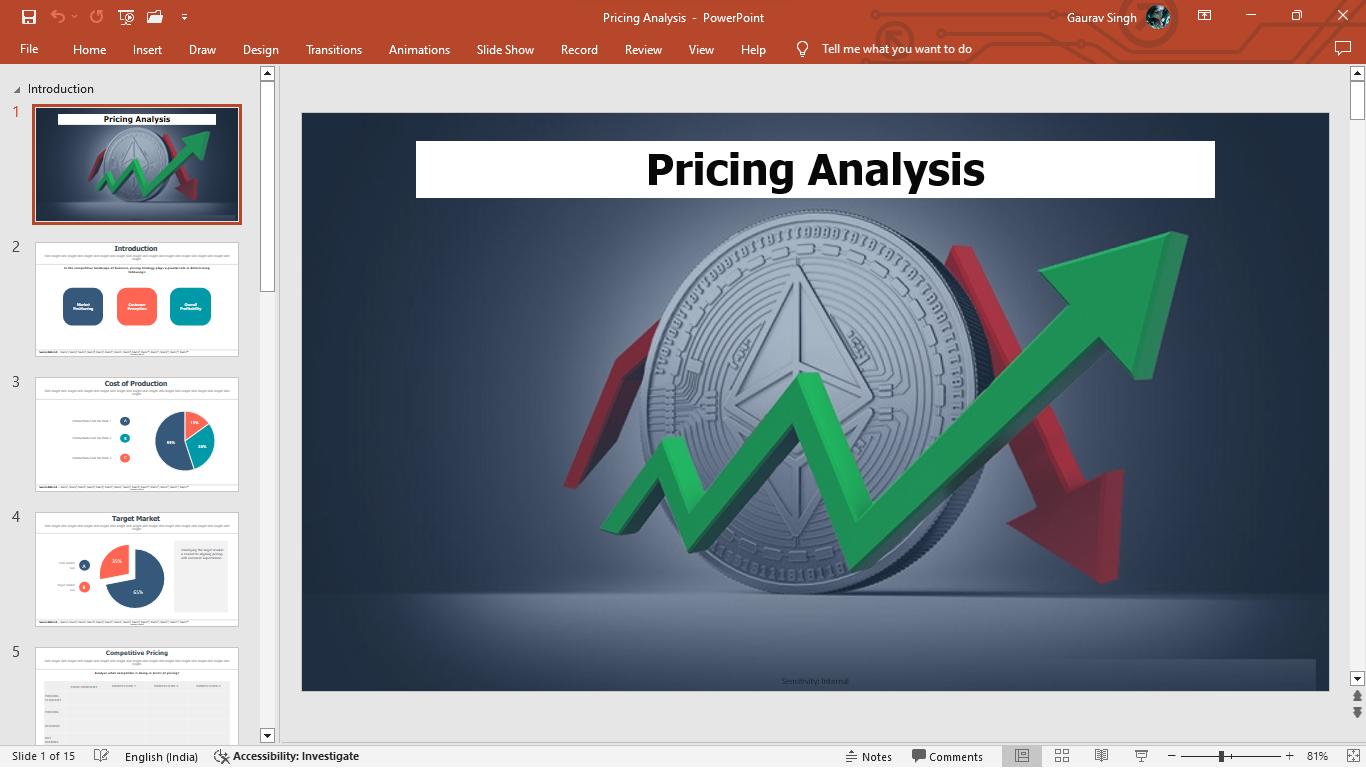The width and height of the screenshot is (1366, 768).
Task: Open Accessibility: Investigate checker
Action: tap(286, 757)
